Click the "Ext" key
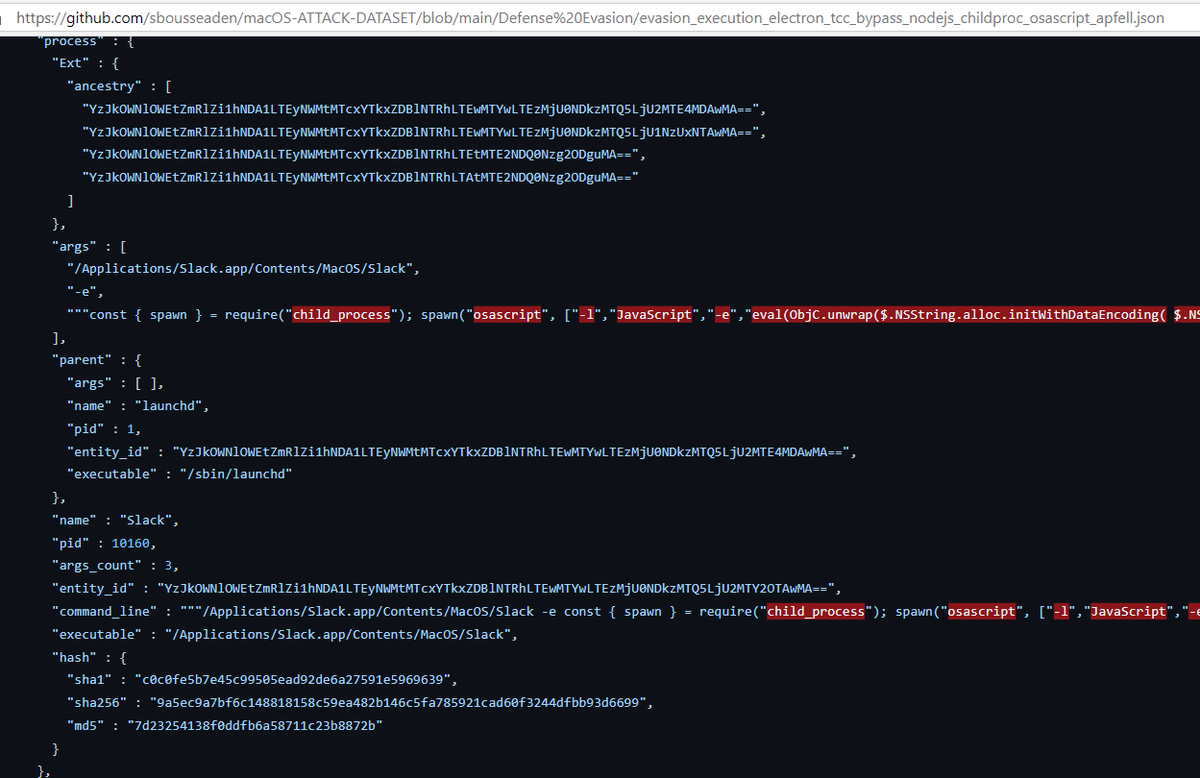1200x778 pixels. (71, 63)
